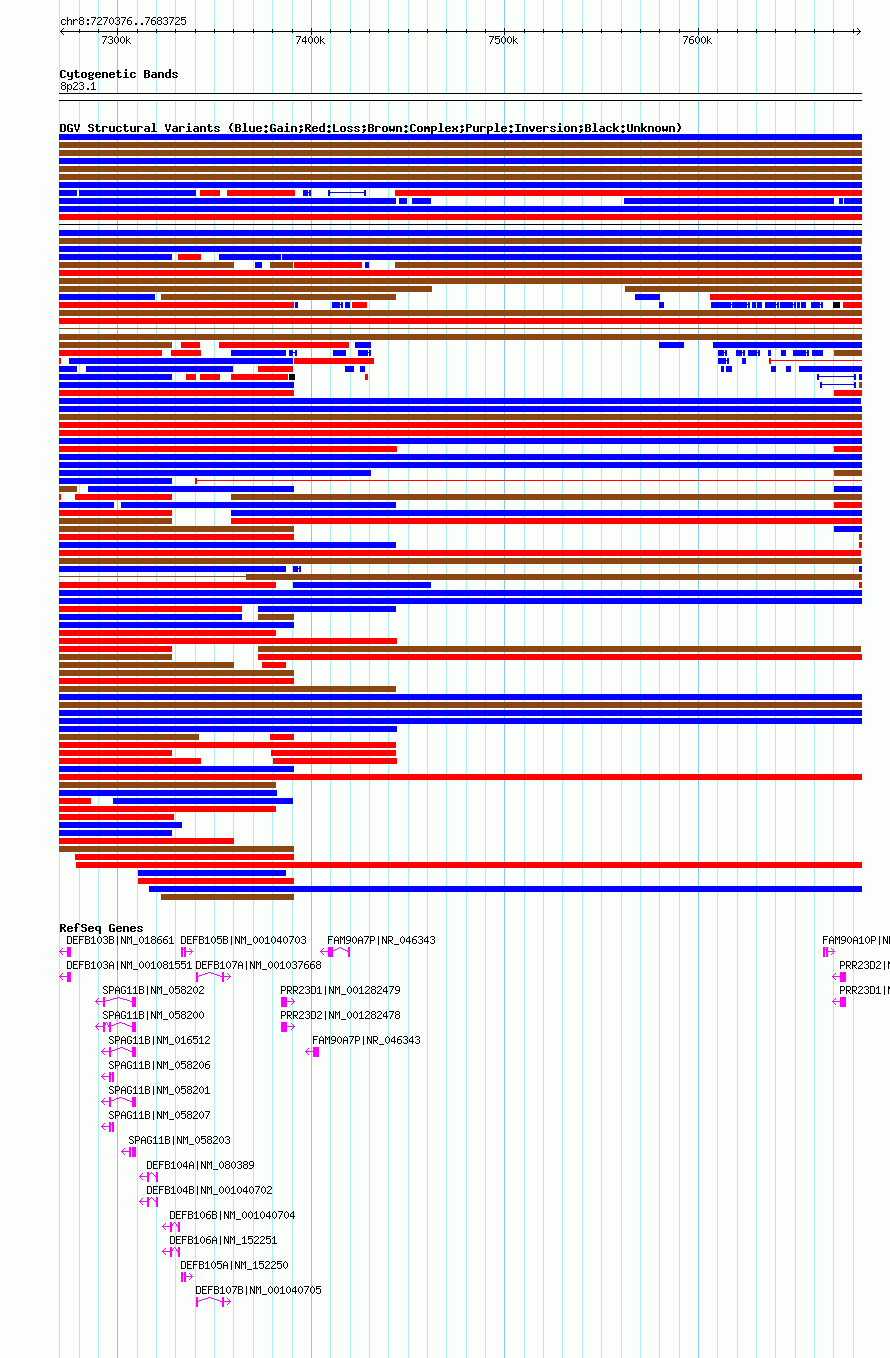Select gene label PRR23D2|NM_001282478
The width and height of the screenshot is (890, 1358).
point(340,1015)
